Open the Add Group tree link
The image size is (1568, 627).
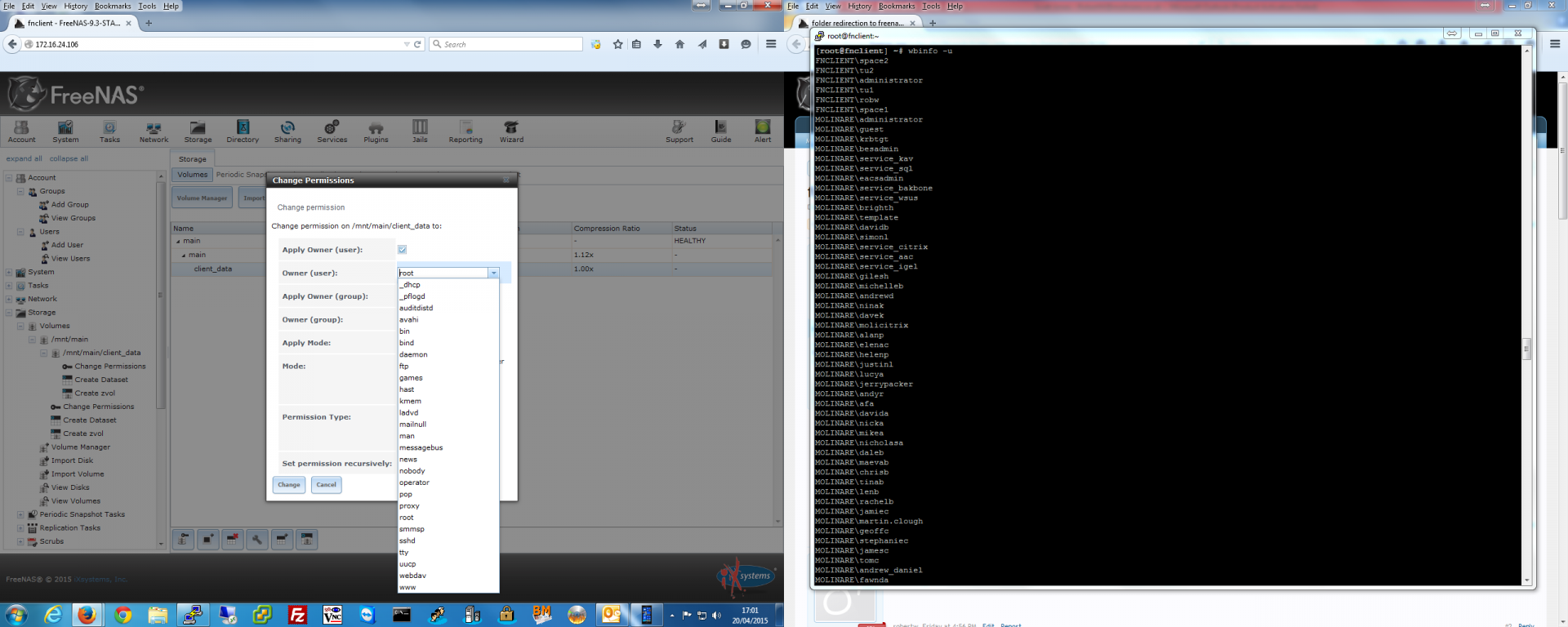(x=70, y=205)
